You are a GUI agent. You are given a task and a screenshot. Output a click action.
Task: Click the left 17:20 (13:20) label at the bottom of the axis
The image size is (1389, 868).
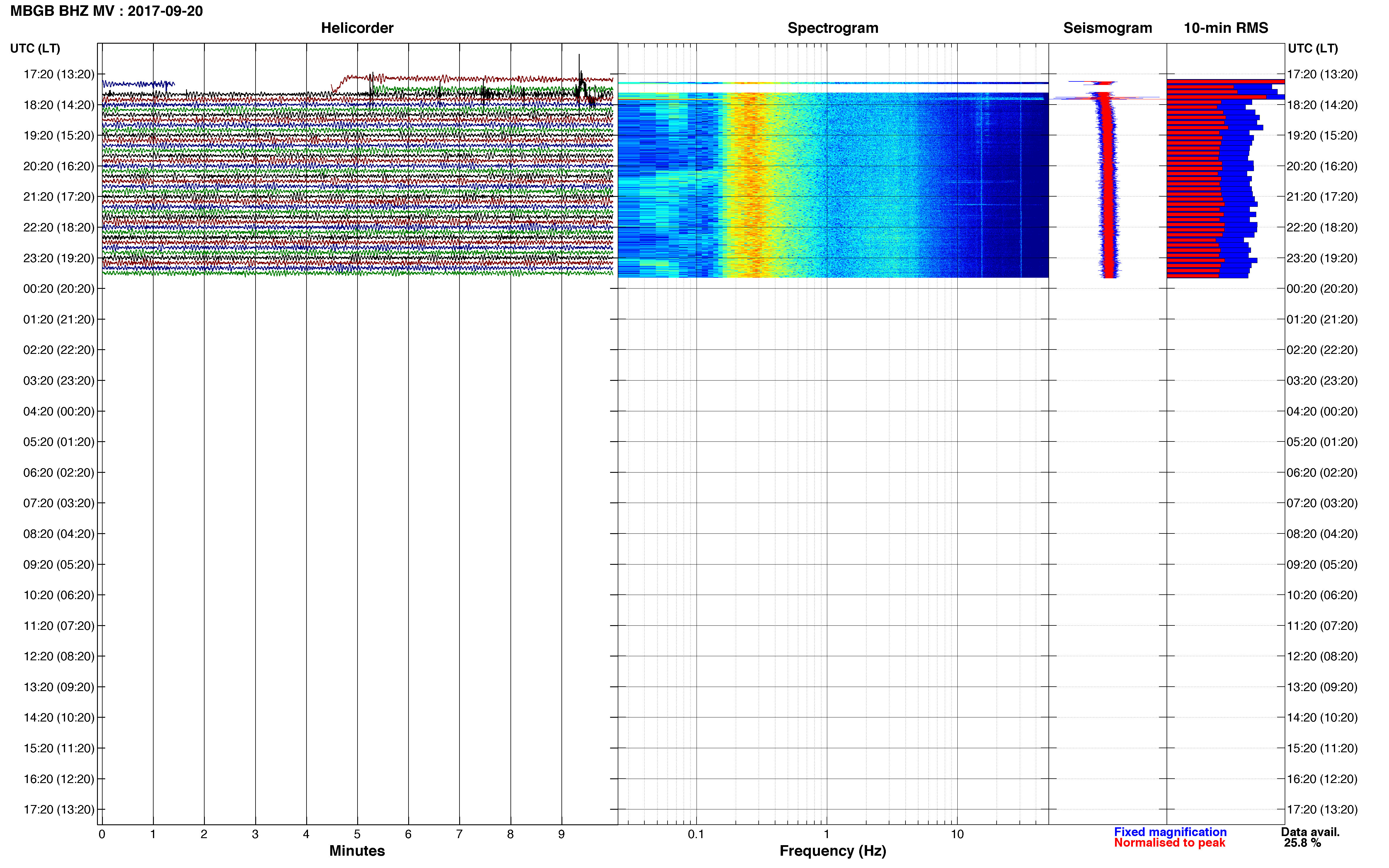(59, 809)
